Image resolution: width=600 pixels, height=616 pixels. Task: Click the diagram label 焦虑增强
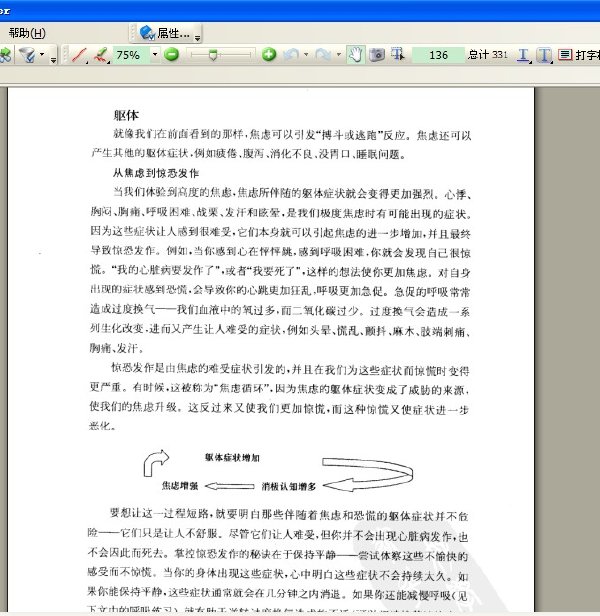pyautogui.click(x=180, y=486)
